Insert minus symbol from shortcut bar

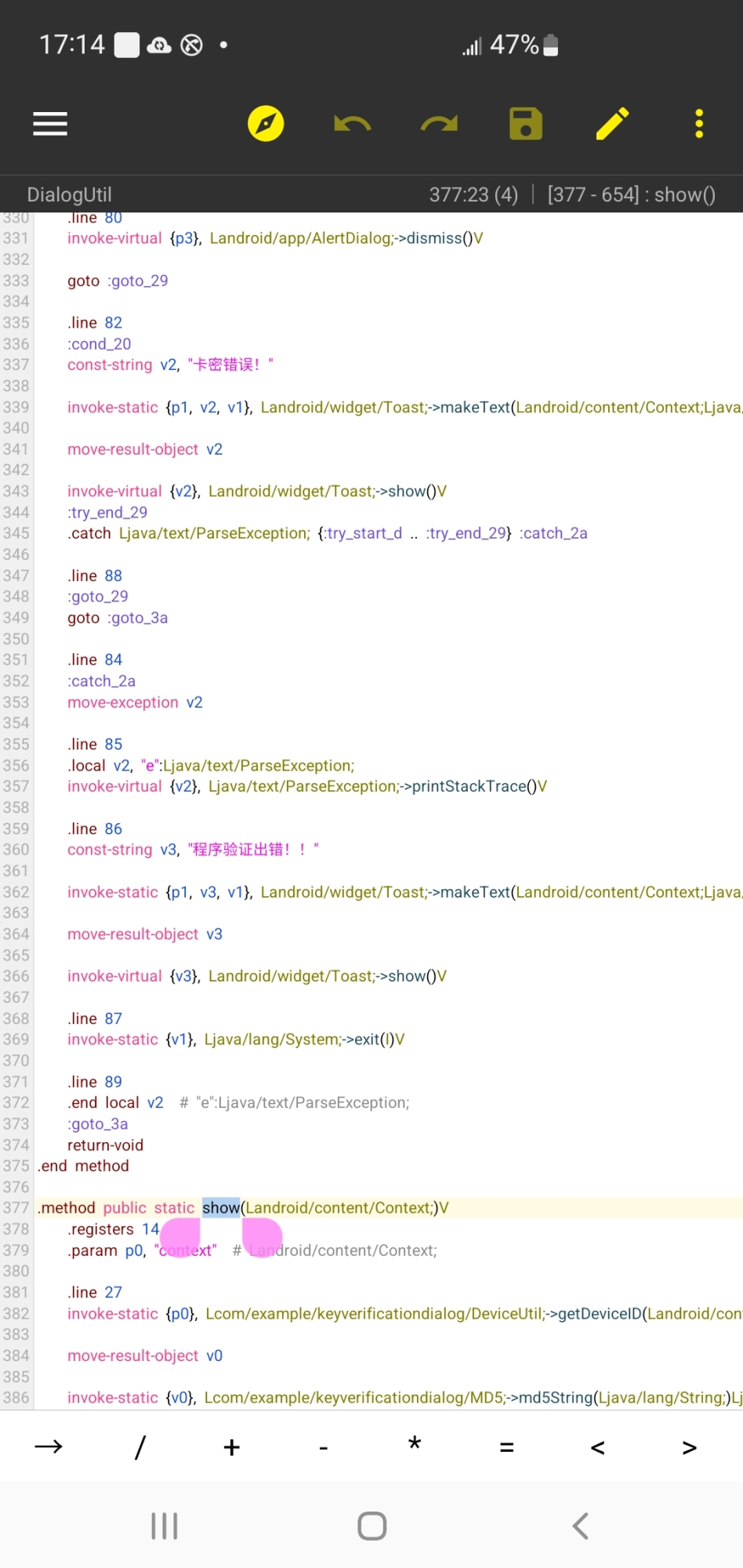[324, 1449]
